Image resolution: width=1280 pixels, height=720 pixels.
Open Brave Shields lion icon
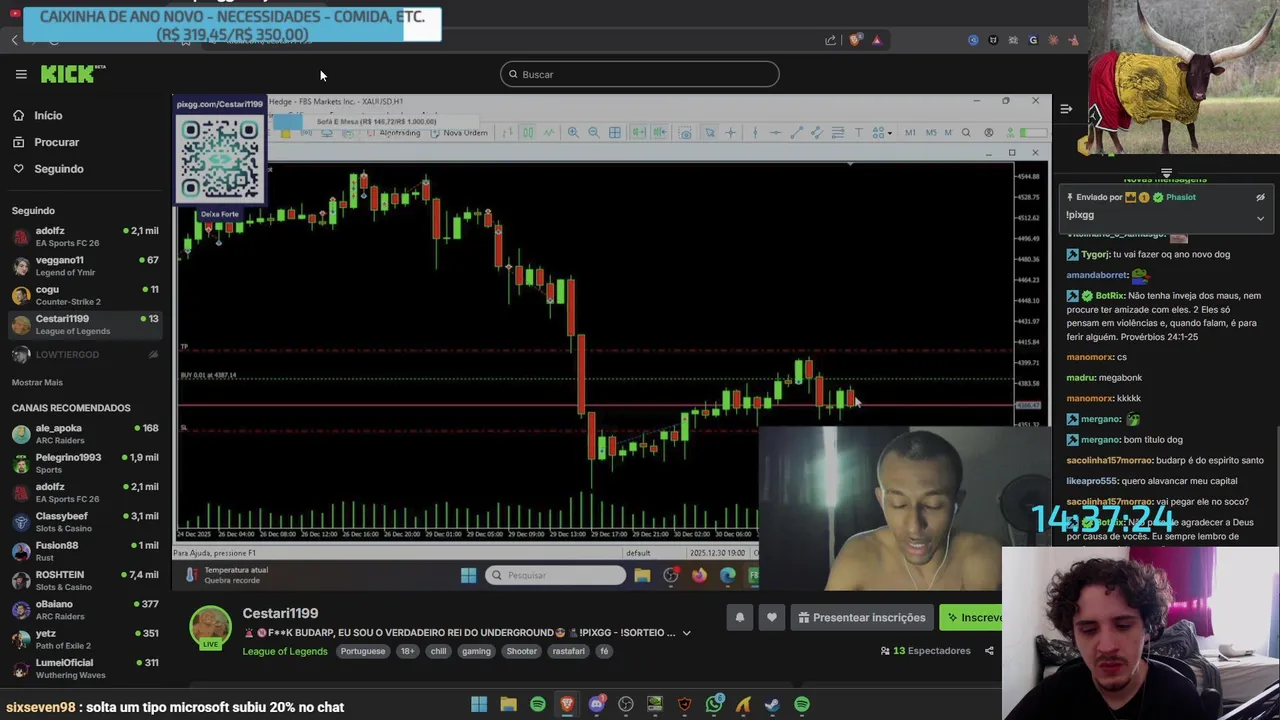point(855,40)
